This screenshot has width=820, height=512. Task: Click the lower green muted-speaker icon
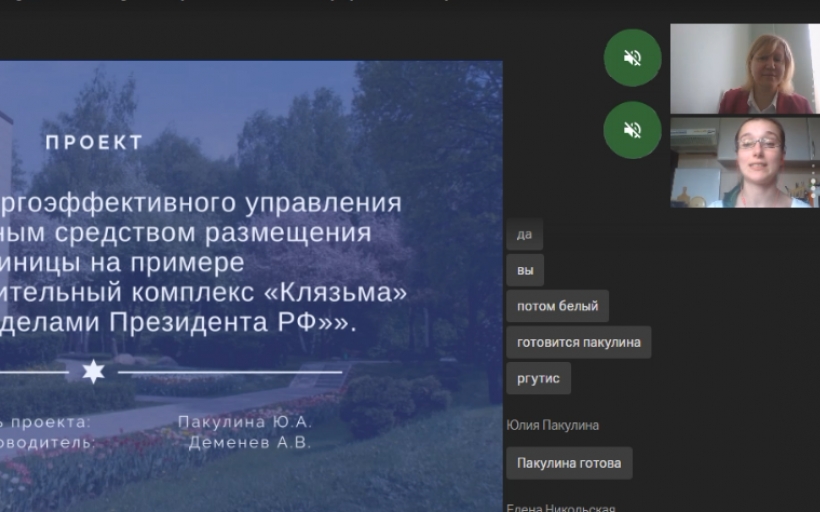point(632,130)
